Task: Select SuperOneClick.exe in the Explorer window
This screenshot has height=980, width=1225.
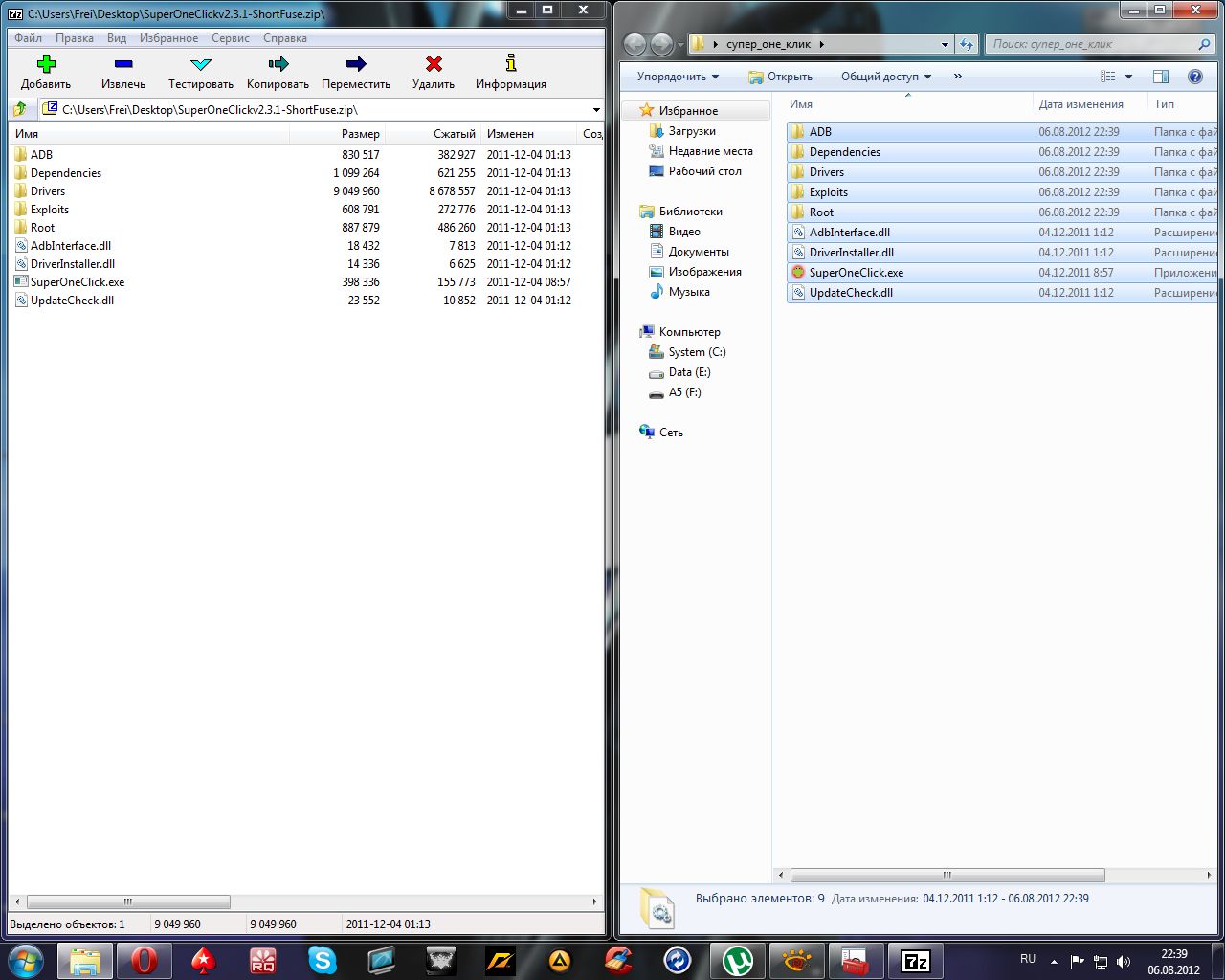Action: 857,273
